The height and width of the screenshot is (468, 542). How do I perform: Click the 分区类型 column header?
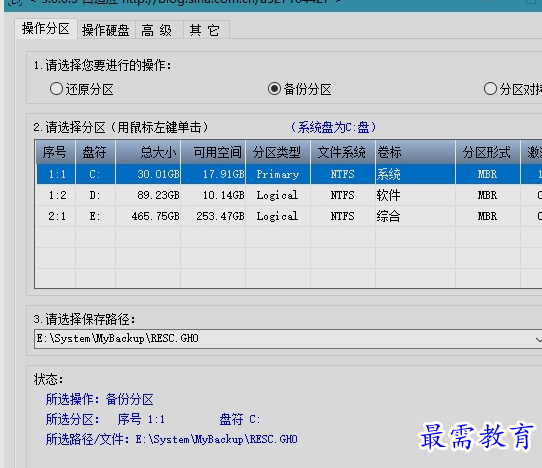click(278, 152)
